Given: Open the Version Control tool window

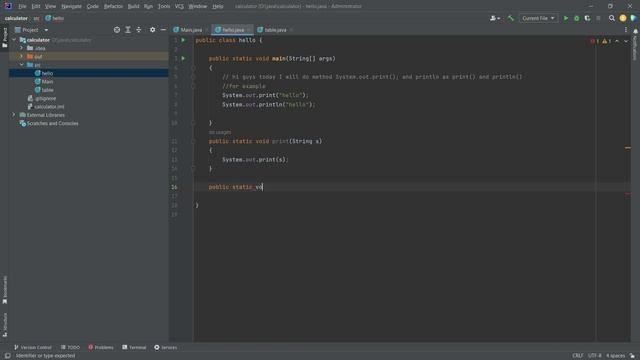Looking at the screenshot, I should point(33,347).
